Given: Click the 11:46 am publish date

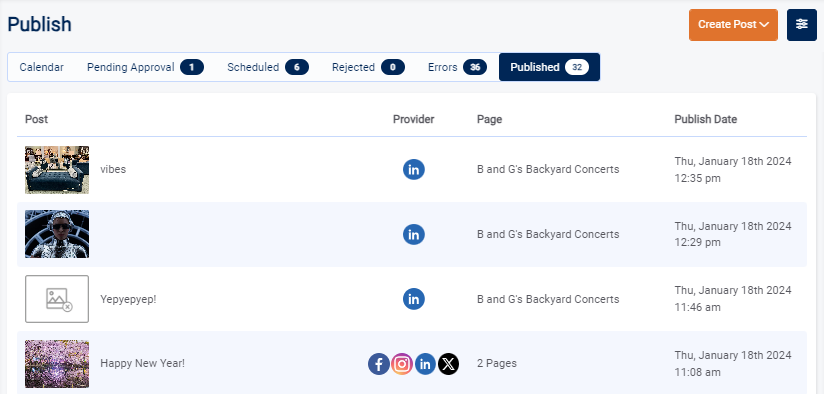Looking at the screenshot, I should click(733, 299).
